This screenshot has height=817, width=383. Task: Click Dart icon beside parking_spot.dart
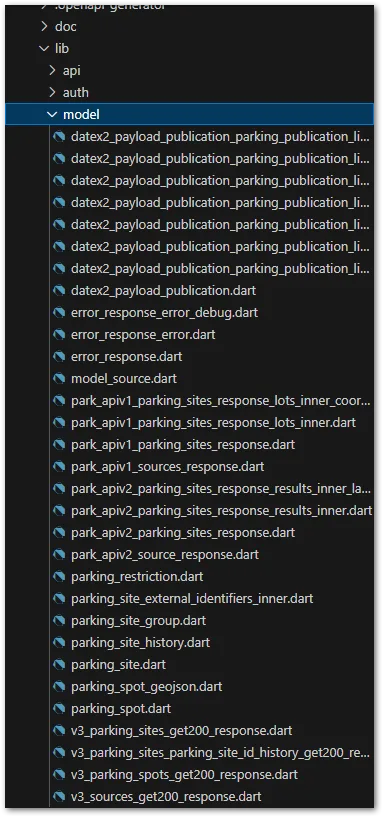(x=59, y=709)
